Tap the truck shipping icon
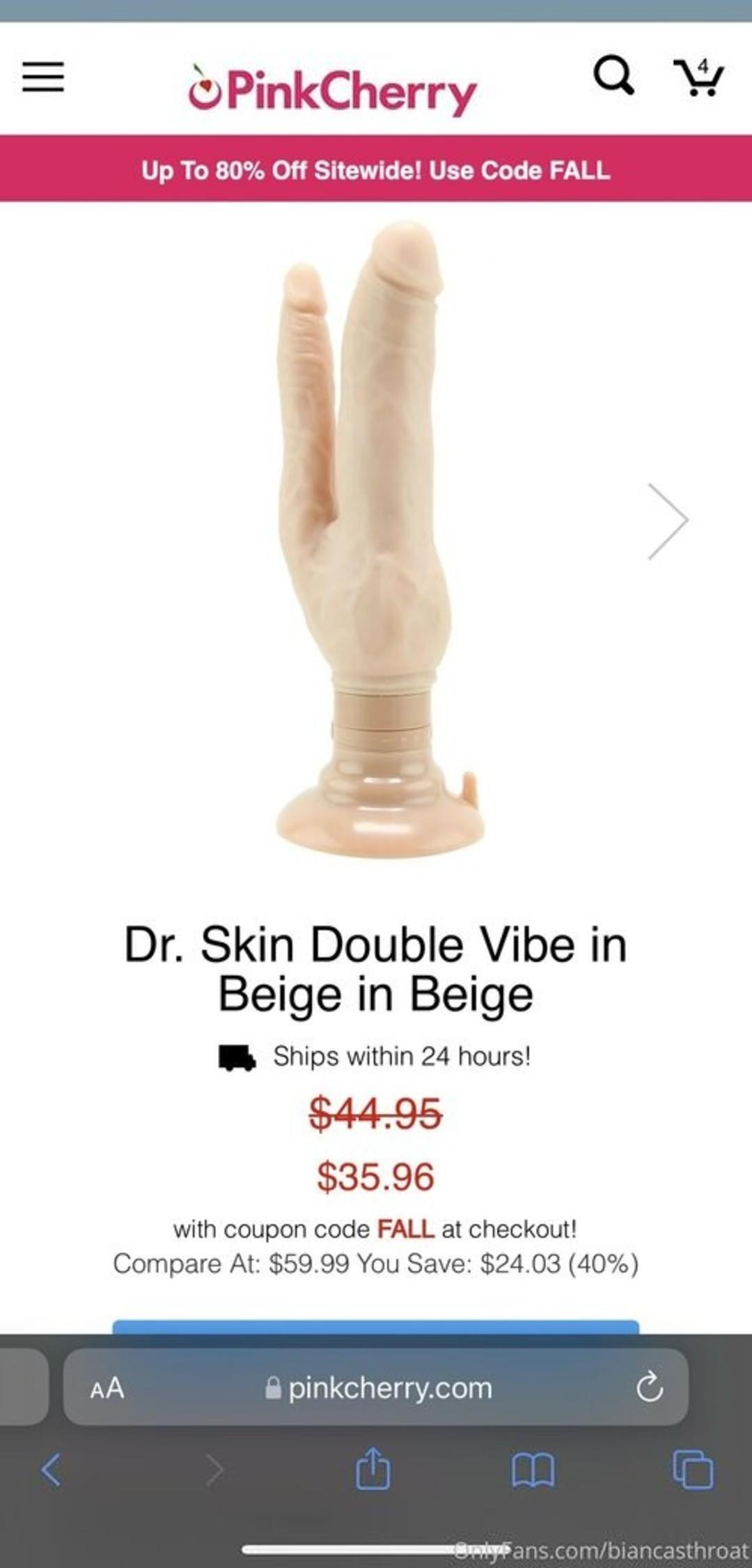Viewport: 752px width, 1568px height. pos(237,1057)
